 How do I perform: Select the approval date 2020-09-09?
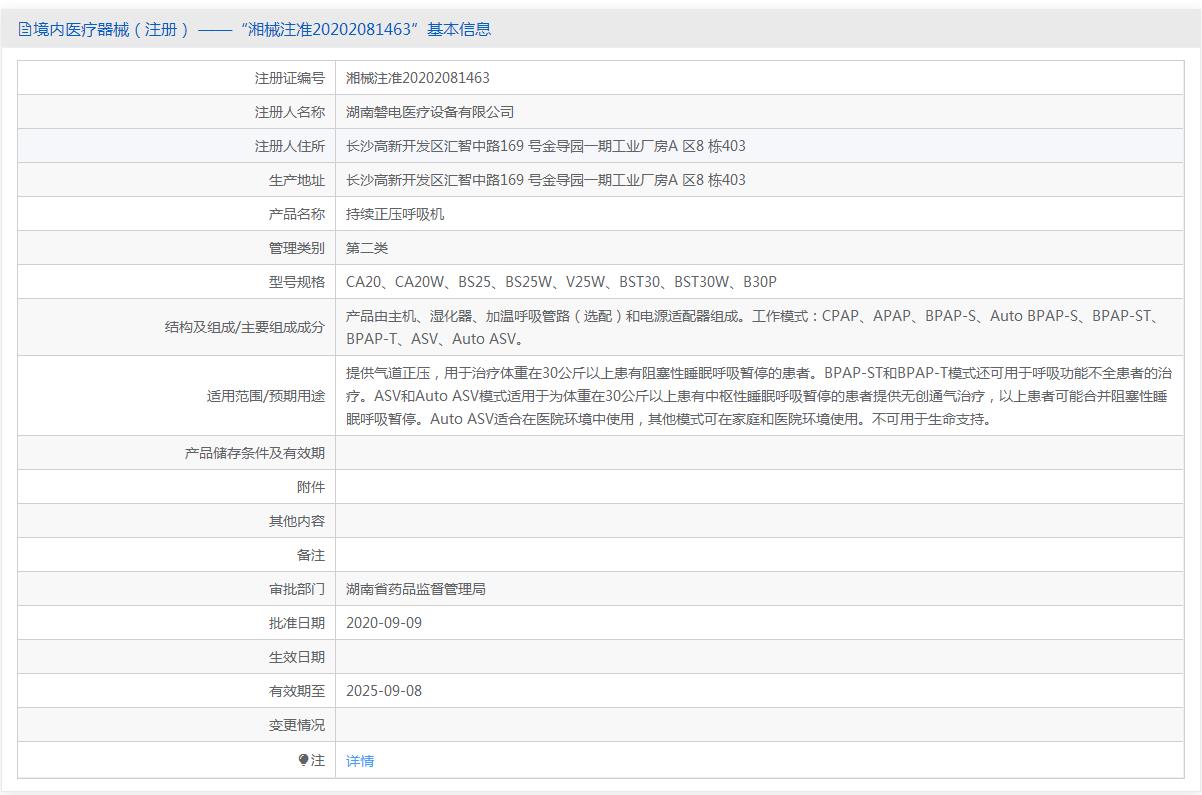pos(384,623)
